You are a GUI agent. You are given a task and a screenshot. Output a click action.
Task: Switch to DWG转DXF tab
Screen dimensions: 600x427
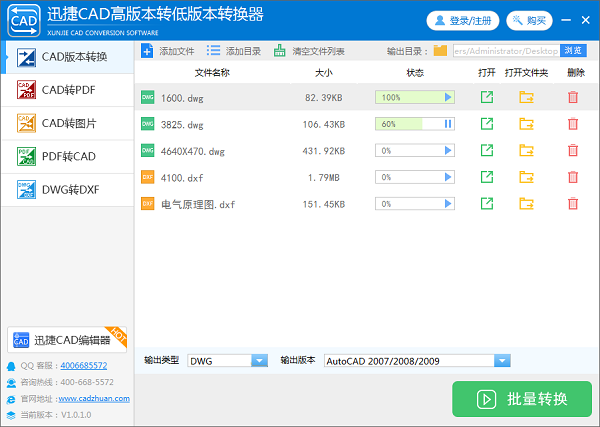pos(68,189)
